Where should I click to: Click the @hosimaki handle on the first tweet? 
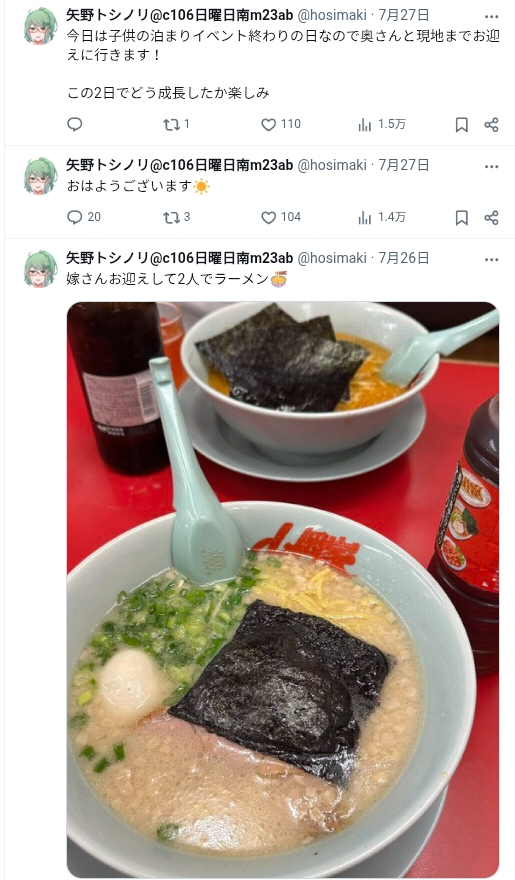(332, 15)
